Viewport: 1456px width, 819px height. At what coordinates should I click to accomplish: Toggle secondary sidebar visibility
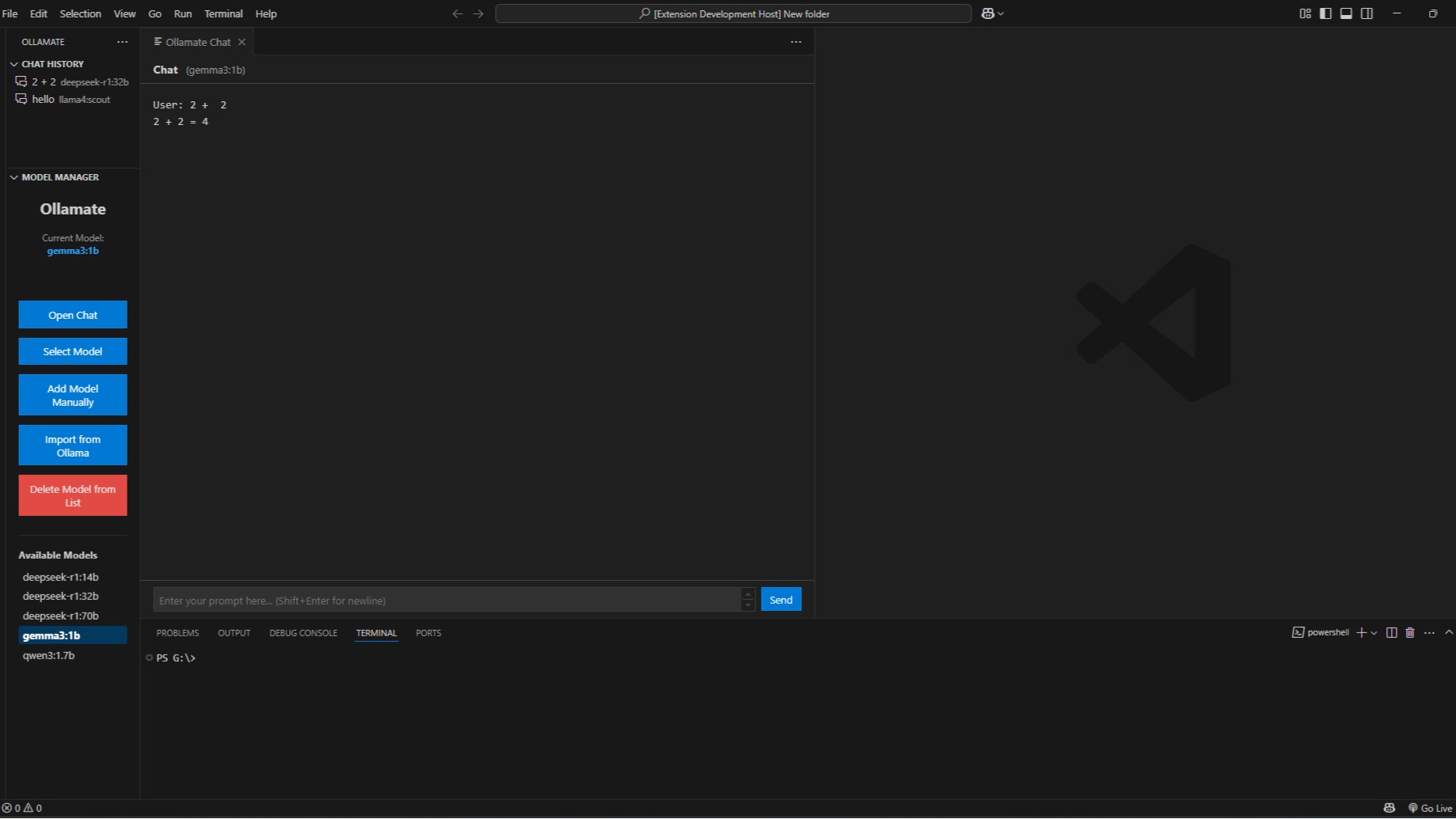(x=1367, y=13)
